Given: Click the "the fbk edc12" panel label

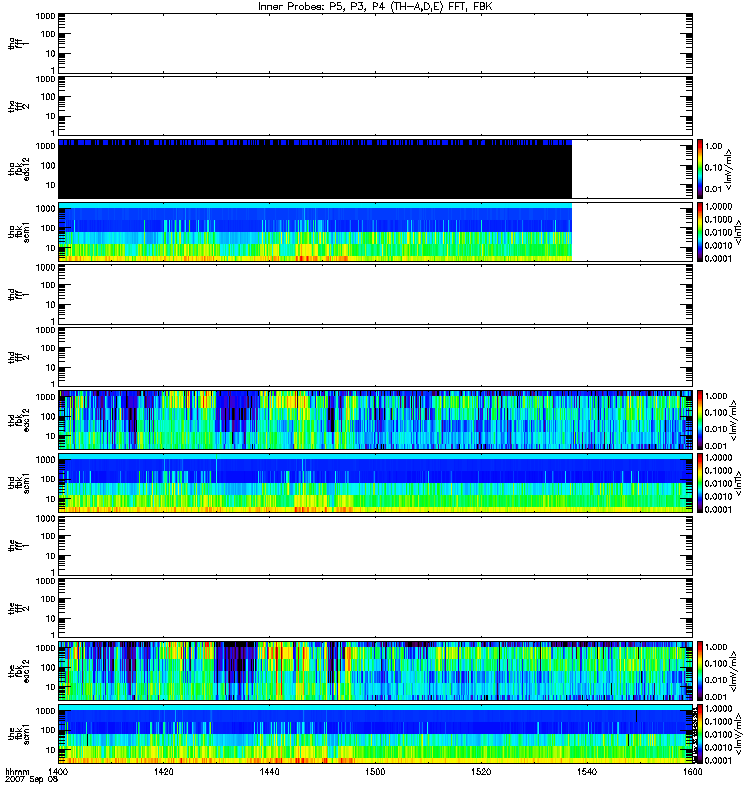Looking at the screenshot, I should point(19,671).
